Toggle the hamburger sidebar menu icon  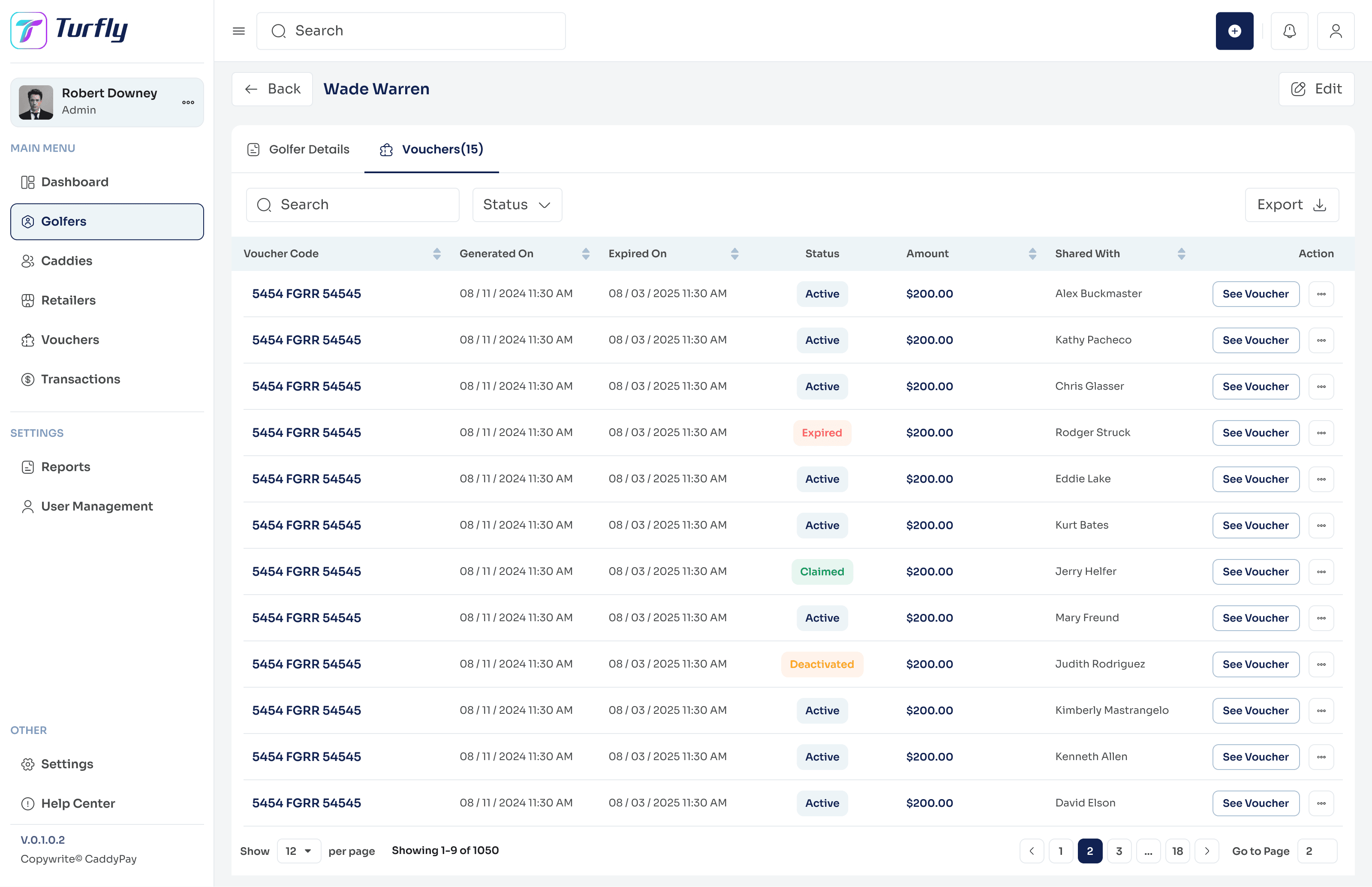[238, 31]
